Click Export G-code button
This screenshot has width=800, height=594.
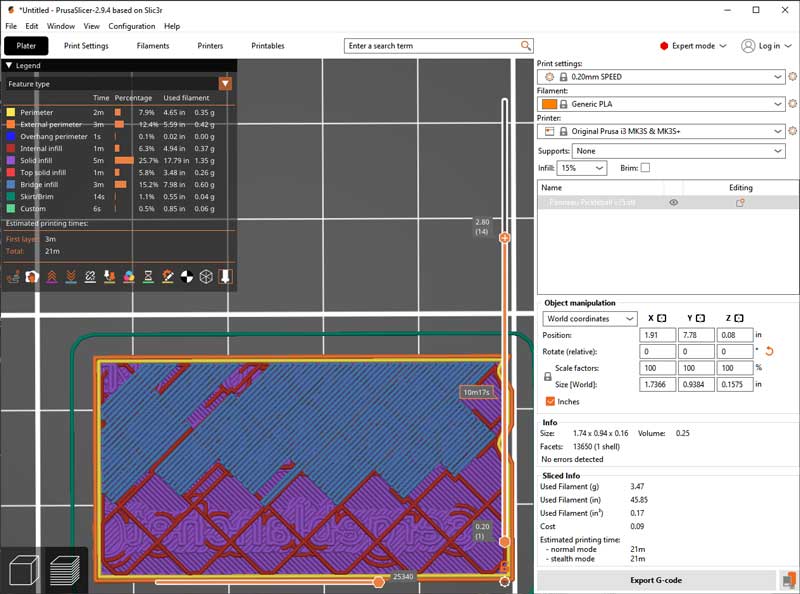pyautogui.click(x=656, y=580)
